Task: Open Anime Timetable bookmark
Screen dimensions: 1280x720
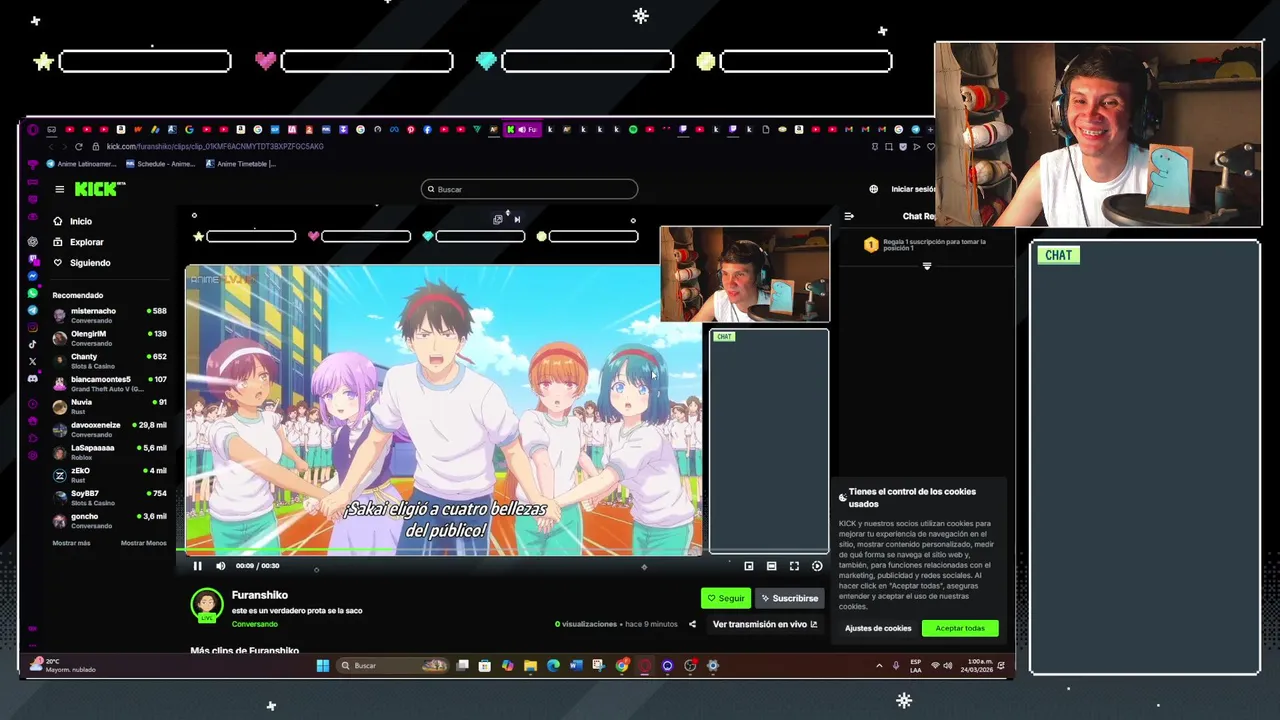Action: pyautogui.click(x=241, y=164)
